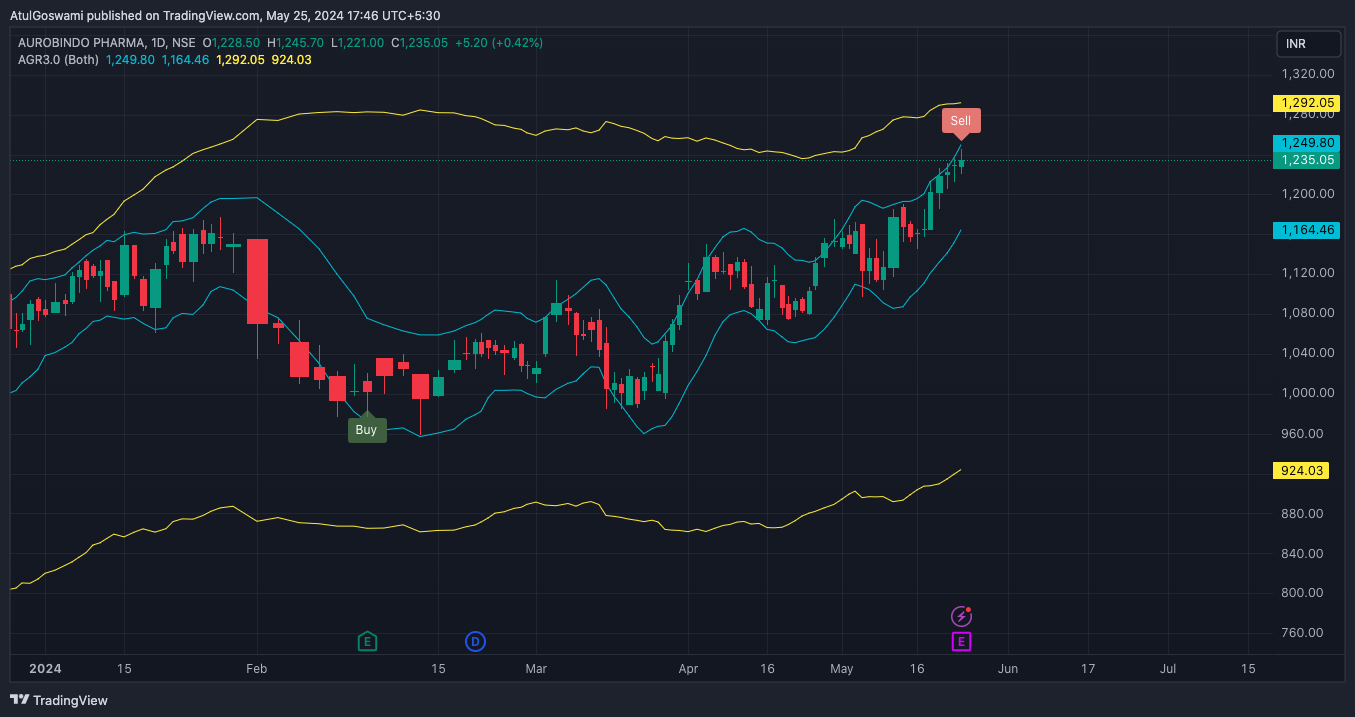The height and width of the screenshot is (717, 1355).
Task: Click the 800.00 price axis label
Action: click(1303, 593)
